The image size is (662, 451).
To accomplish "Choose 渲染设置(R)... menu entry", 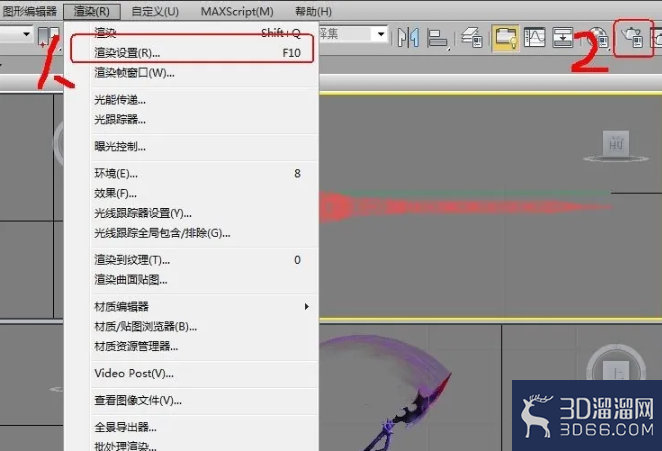I will (x=197, y=53).
